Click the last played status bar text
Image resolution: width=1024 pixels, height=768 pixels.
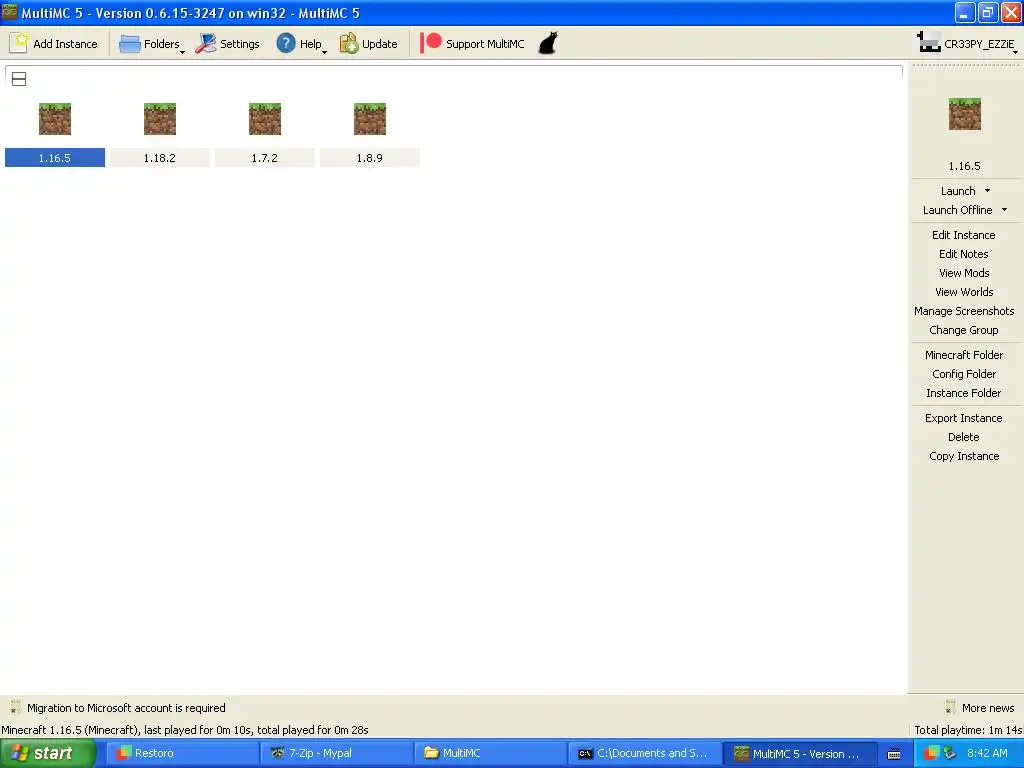click(x=185, y=729)
